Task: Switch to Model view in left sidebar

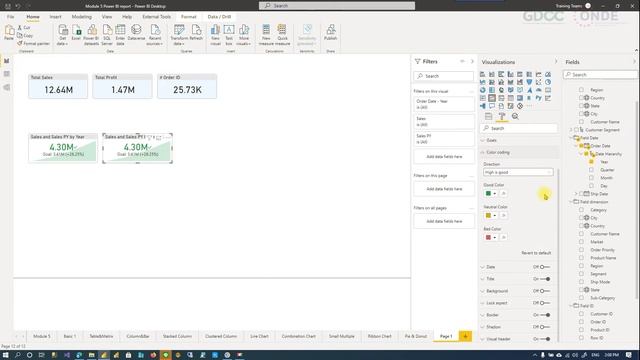Action: [x=7, y=87]
